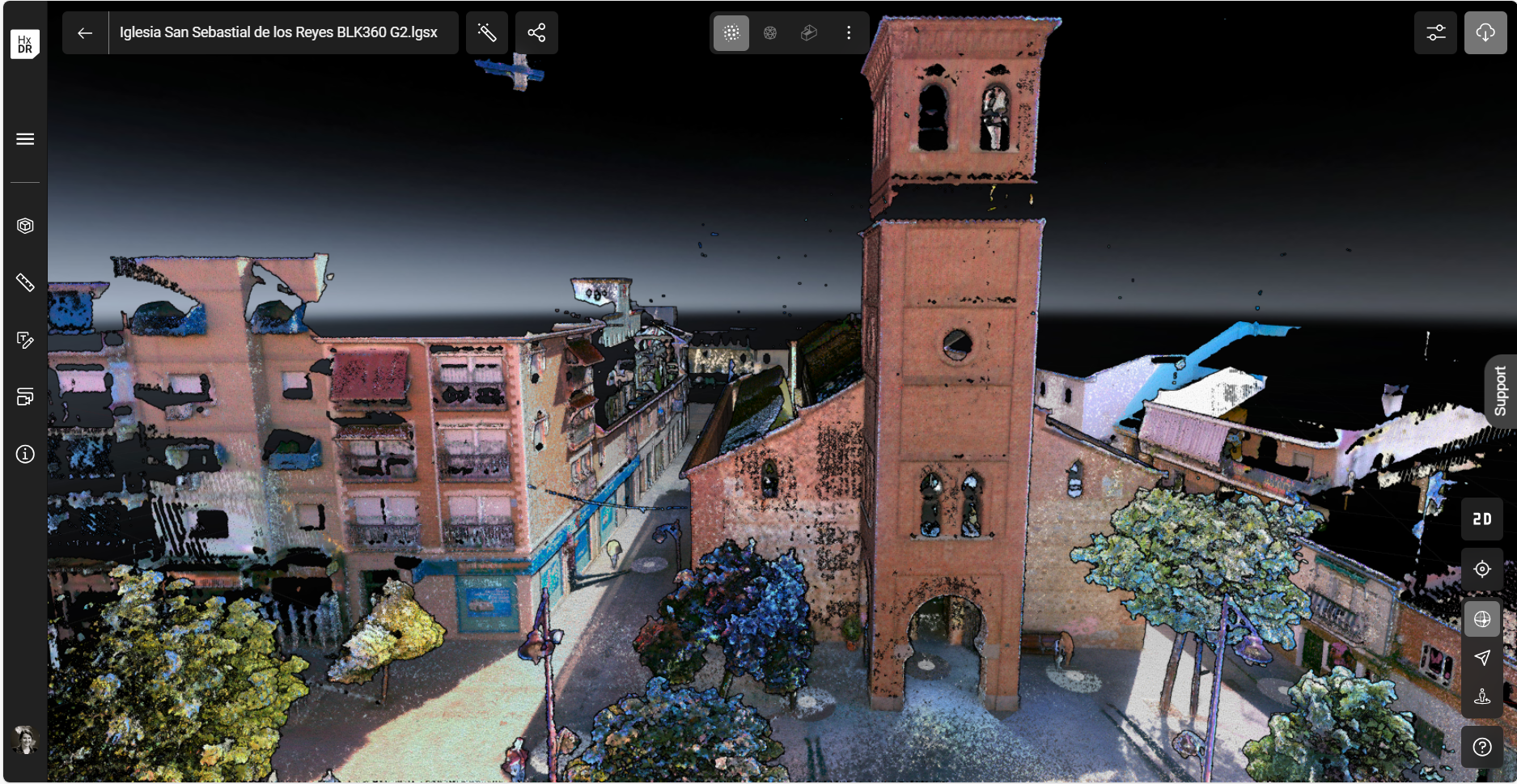
Task: Go back using the left arrow button
Action: [x=85, y=32]
